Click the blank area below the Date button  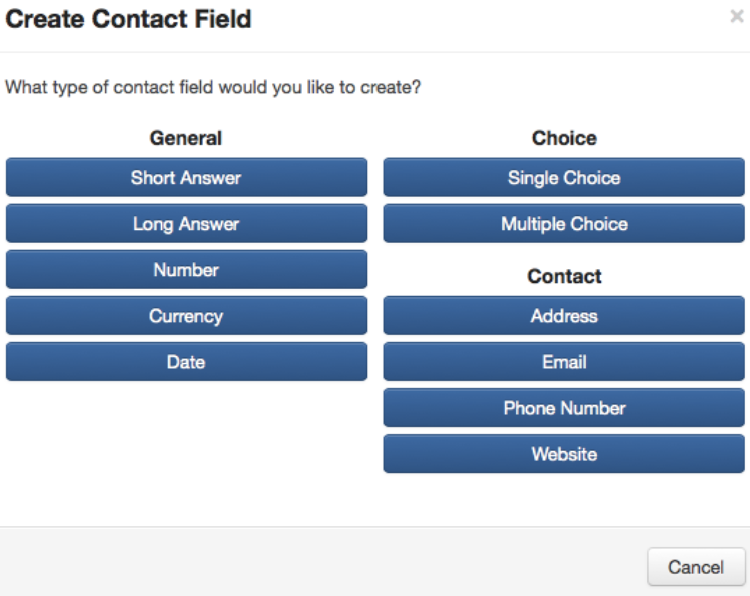[x=186, y=440]
